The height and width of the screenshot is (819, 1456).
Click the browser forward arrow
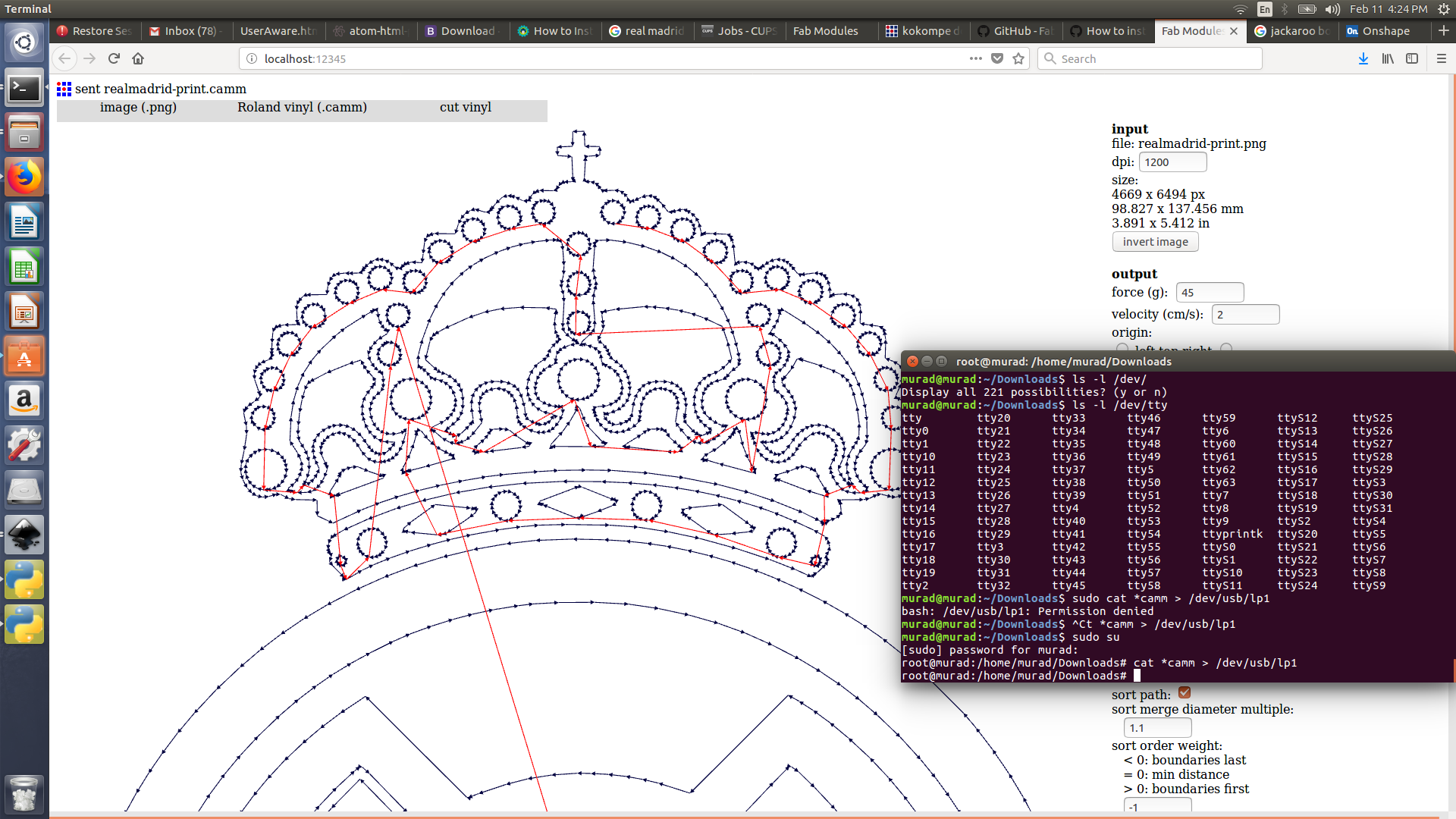coord(89,58)
